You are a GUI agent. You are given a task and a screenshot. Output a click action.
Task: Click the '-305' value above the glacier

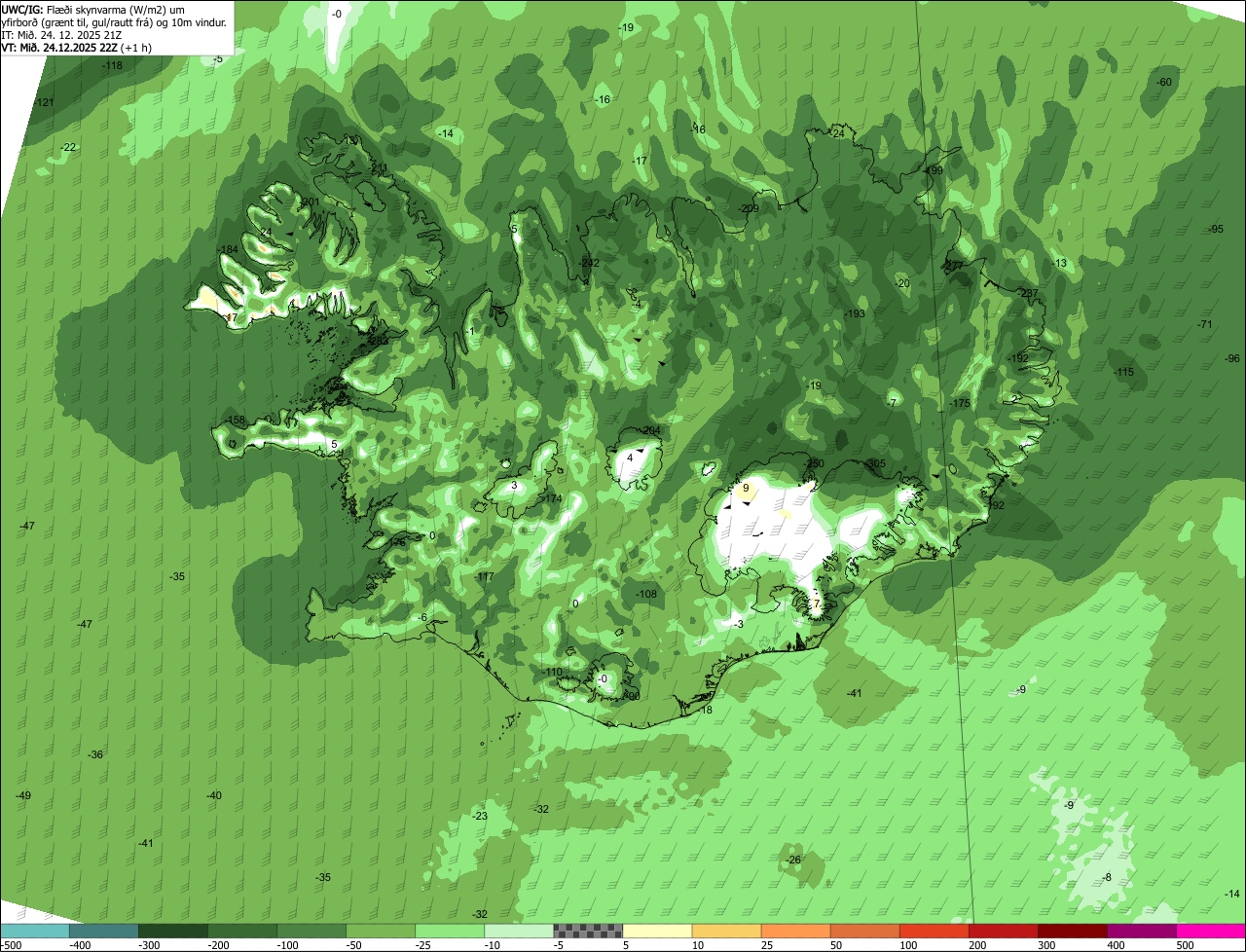coord(876,464)
